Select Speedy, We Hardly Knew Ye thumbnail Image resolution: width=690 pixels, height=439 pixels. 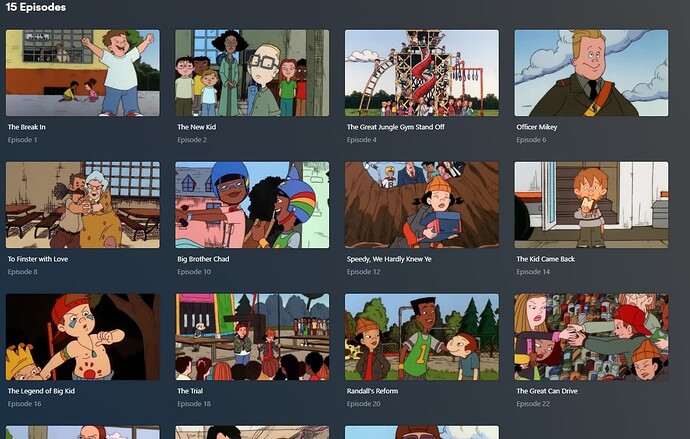tap(422, 205)
